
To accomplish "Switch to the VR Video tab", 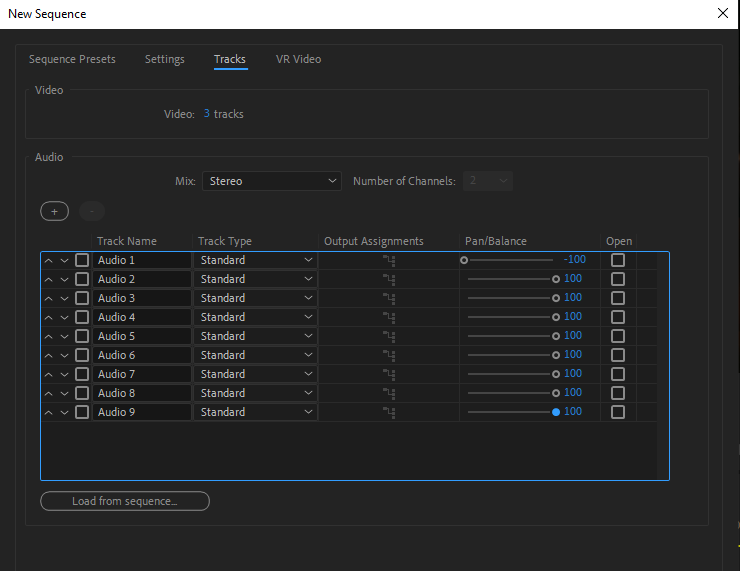I will coord(299,59).
